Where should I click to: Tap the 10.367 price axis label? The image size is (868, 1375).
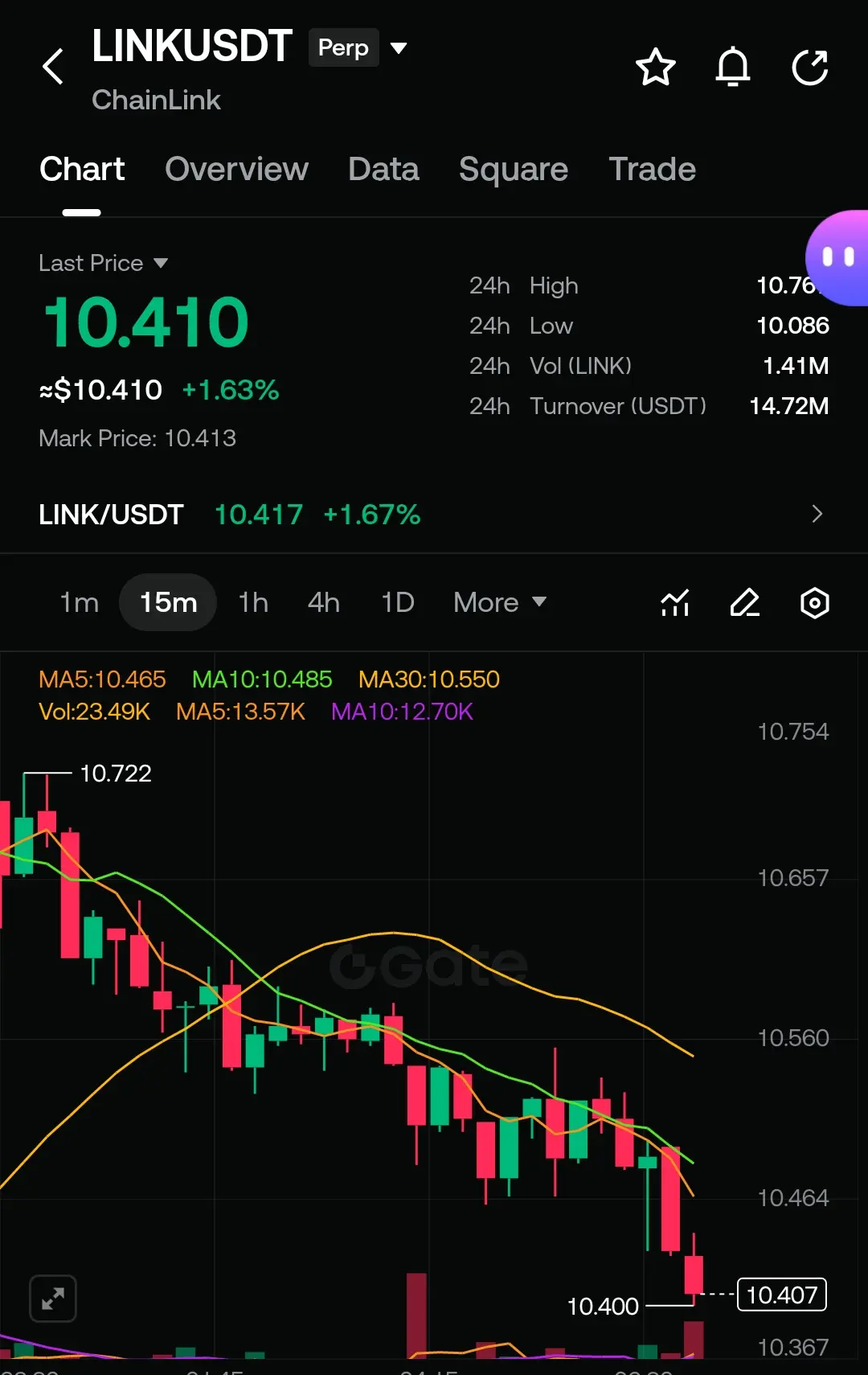[793, 1348]
